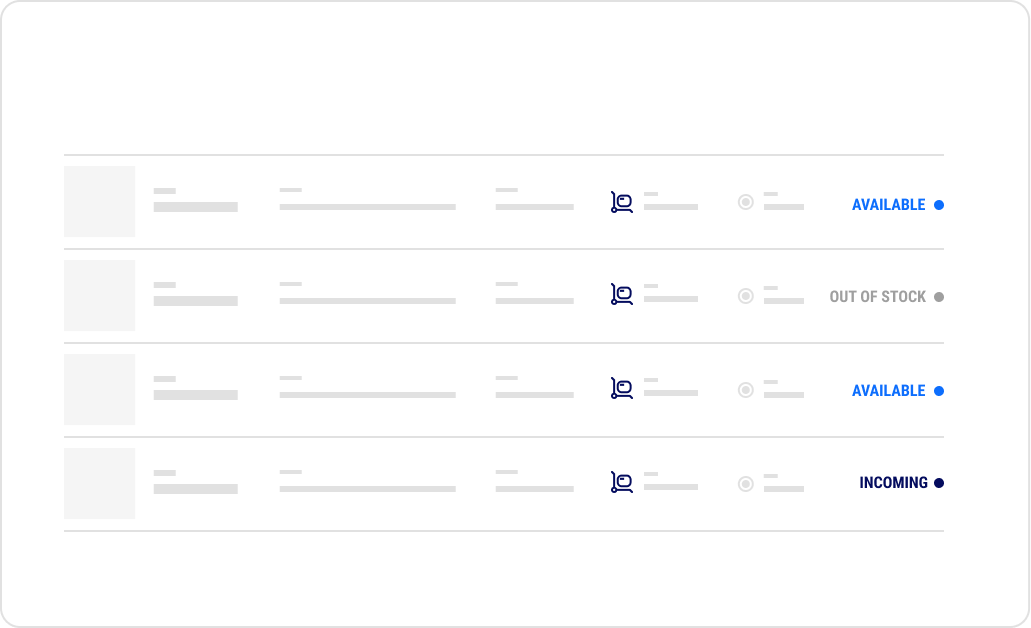Open the first row product thumbnail
This screenshot has height=628, width=1031.
[99, 201]
